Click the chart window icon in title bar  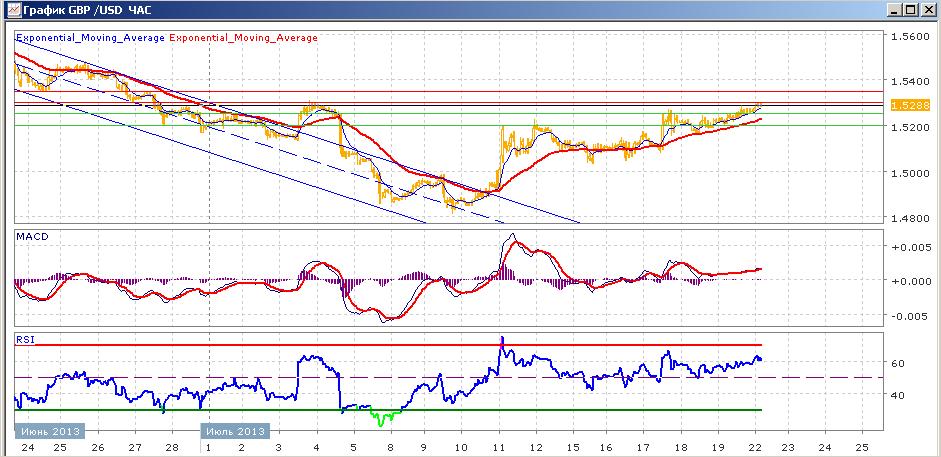(12, 10)
